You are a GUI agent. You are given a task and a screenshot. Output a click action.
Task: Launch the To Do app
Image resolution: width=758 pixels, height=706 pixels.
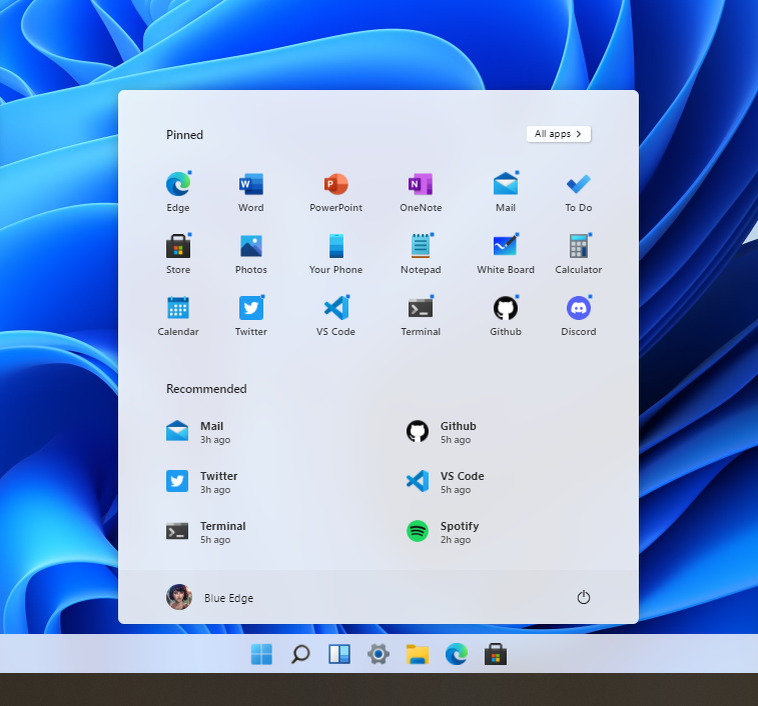click(x=578, y=191)
